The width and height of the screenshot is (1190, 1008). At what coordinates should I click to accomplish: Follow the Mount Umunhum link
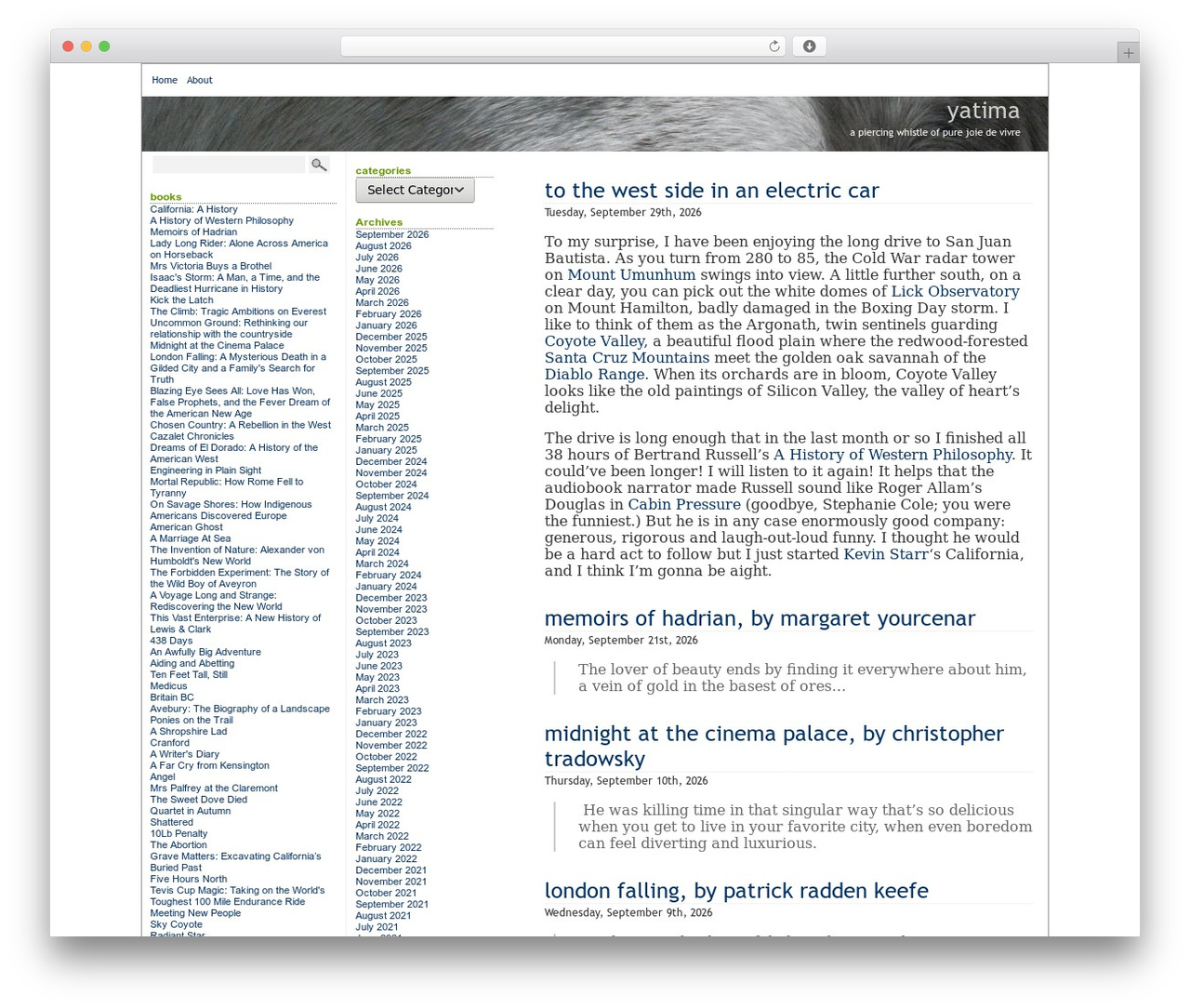click(x=631, y=275)
